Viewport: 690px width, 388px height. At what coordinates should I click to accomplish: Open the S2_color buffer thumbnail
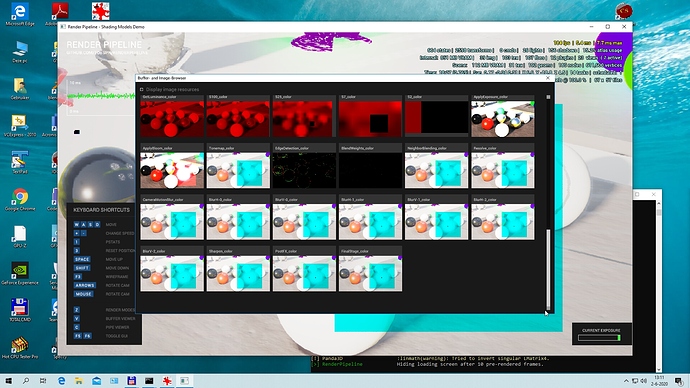(x=437, y=119)
